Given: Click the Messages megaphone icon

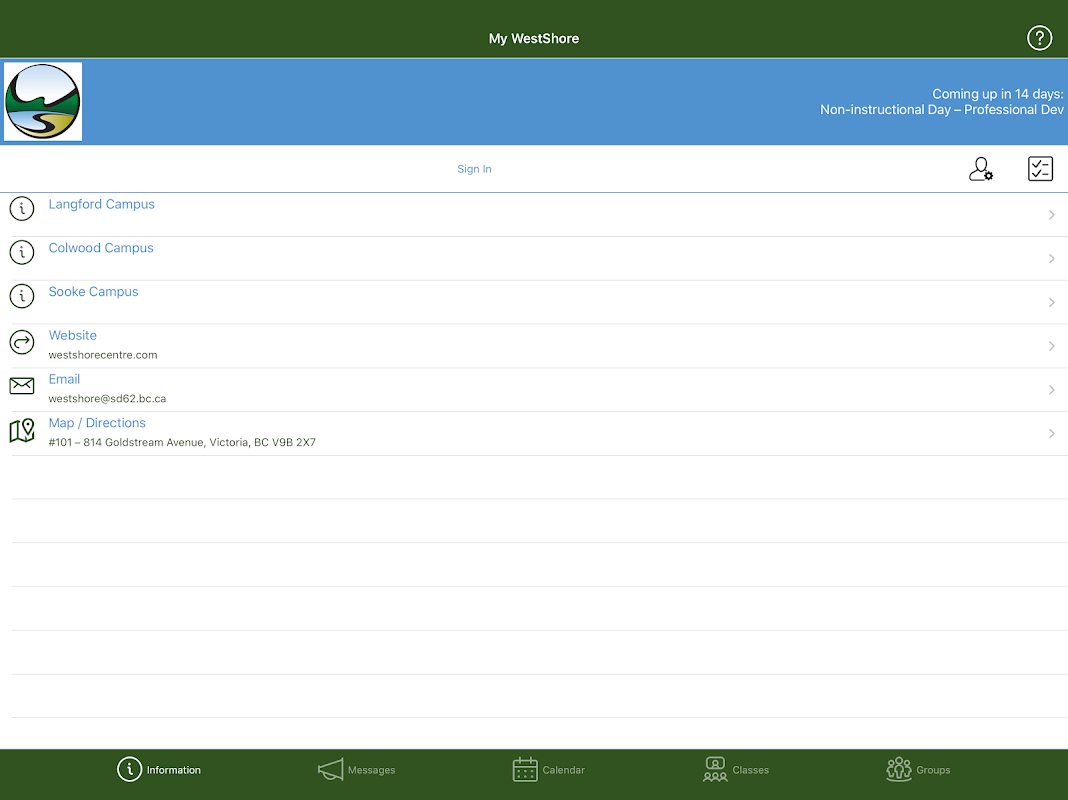Looking at the screenshot, I should click(330, 769).
